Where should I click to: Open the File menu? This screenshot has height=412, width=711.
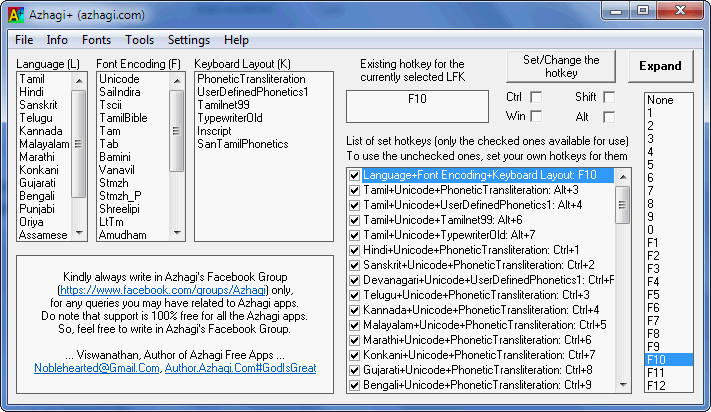pos(24,40)
